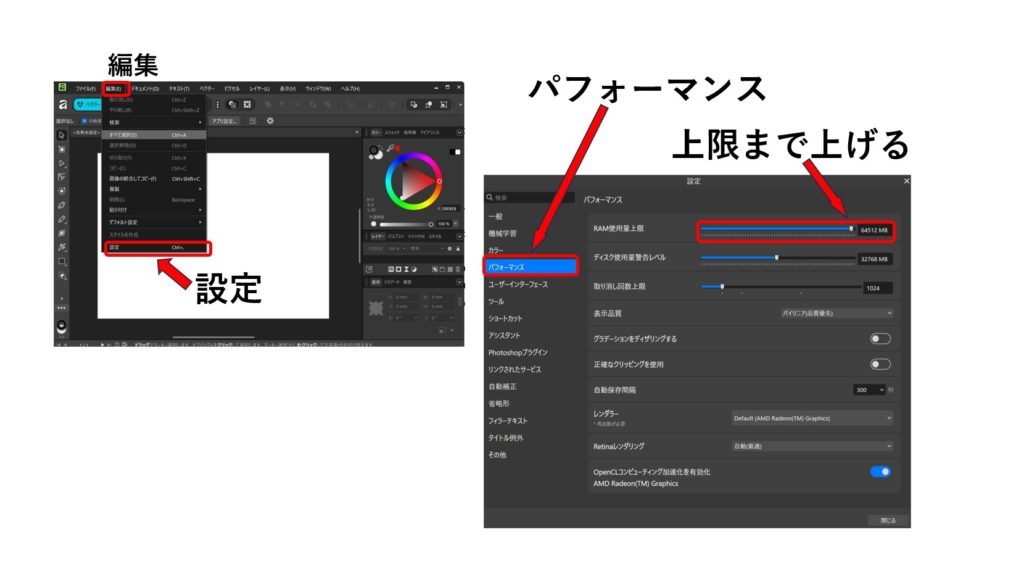
Task: Click the HSL color wheel triangle
Action: click(414, 182)
